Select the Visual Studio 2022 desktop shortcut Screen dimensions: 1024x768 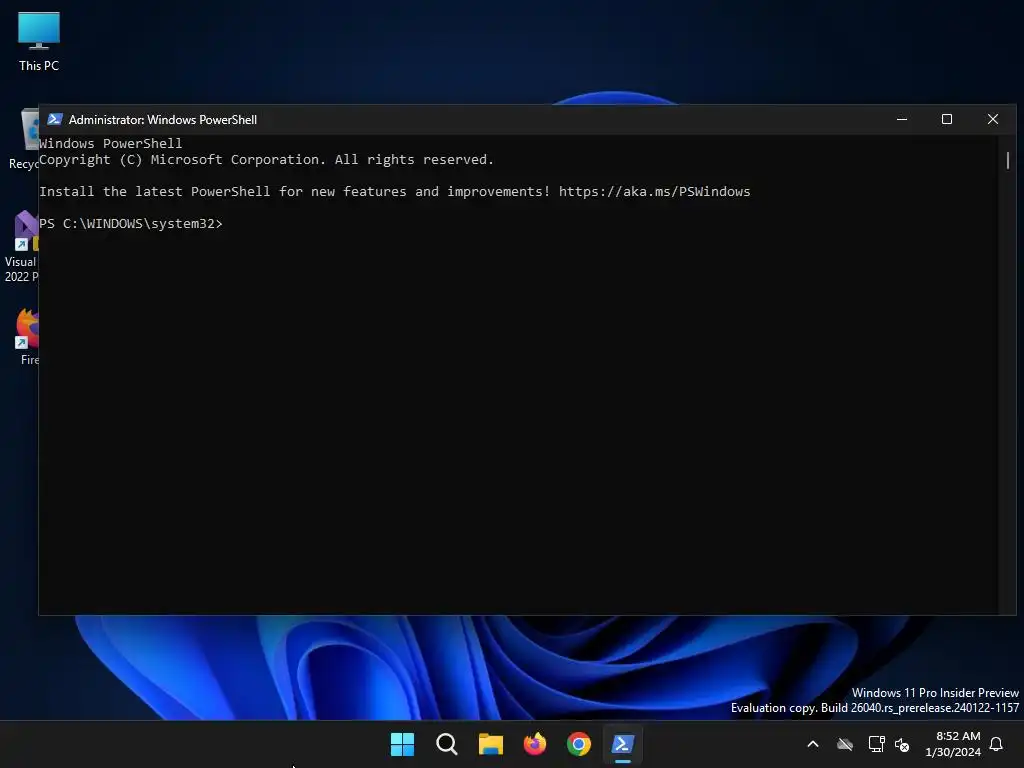(x=21, y=247)
